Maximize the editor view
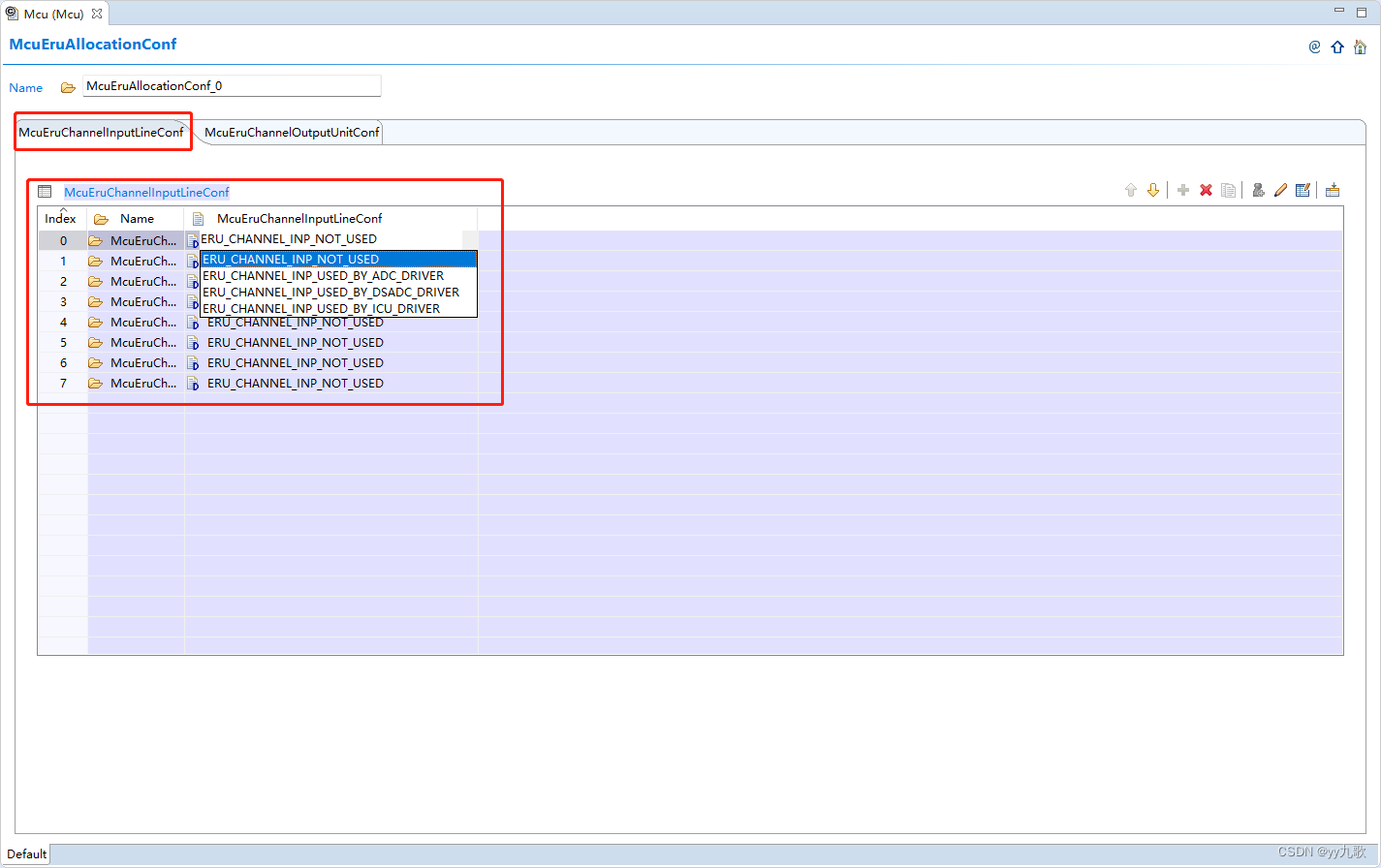Viewport: 1381px width, 868px height. tap(1363, 11)
